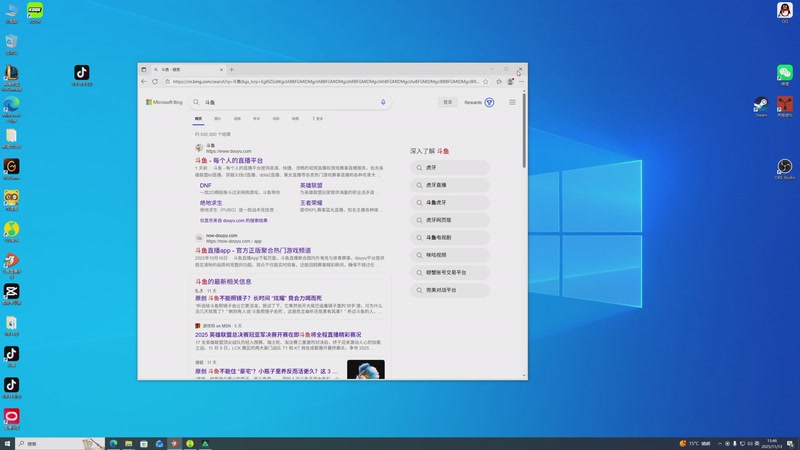
Task: Open the betta fish news thumbnail
Action: (366, 369)
